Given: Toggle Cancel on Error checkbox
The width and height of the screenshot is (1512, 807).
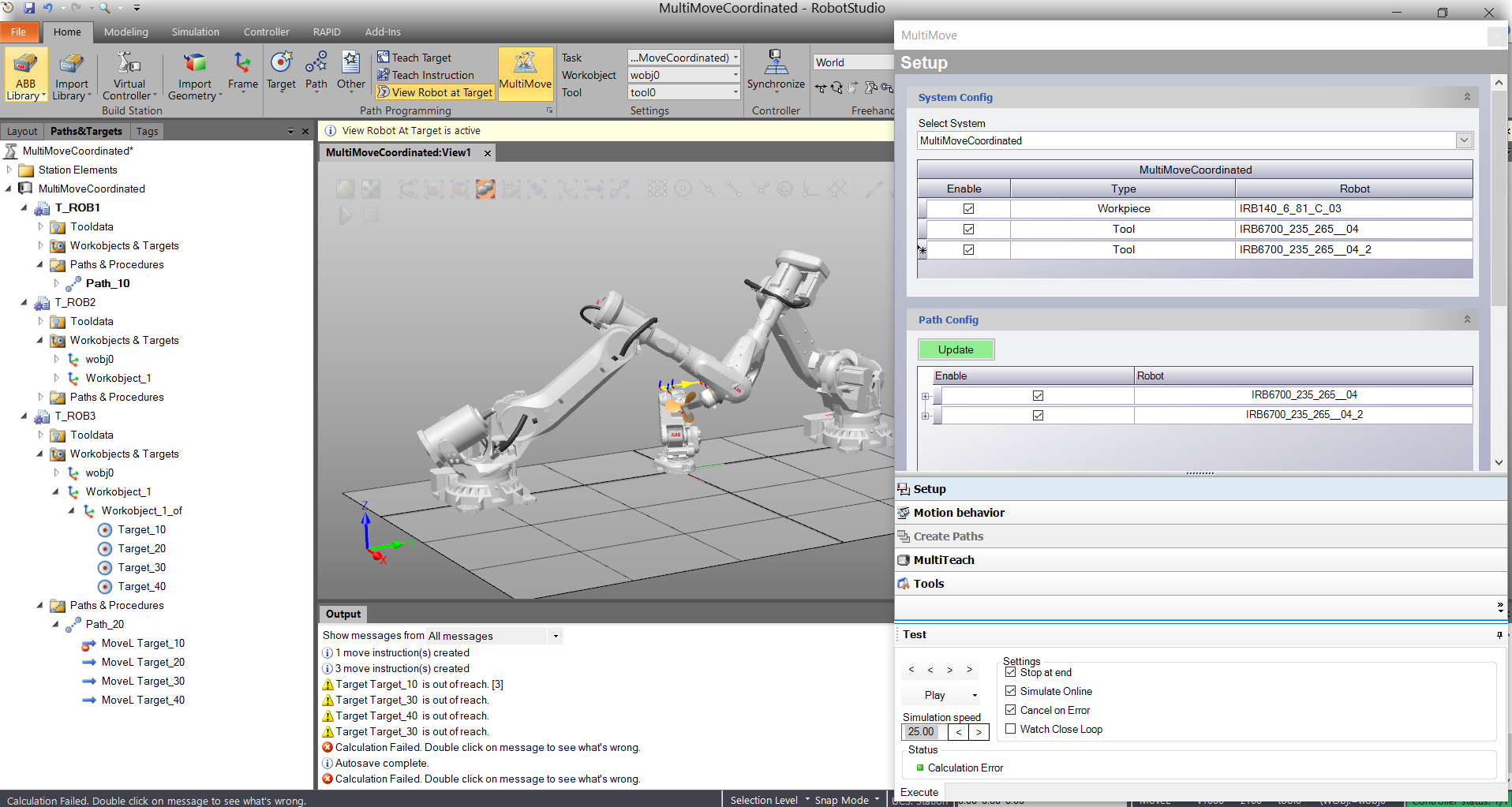Looking at the screenshot, I should [x=1010, y=710].
